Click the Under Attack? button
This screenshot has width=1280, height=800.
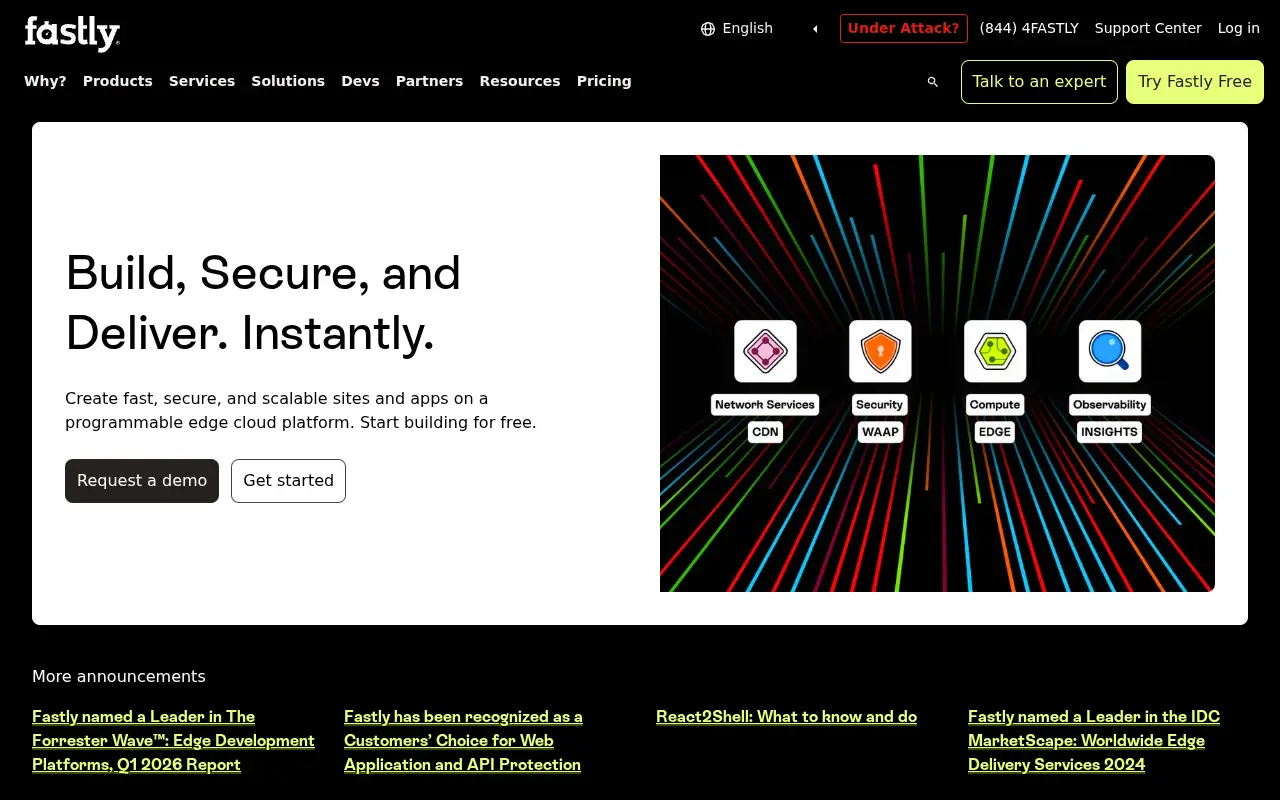(x=904, y=28)
